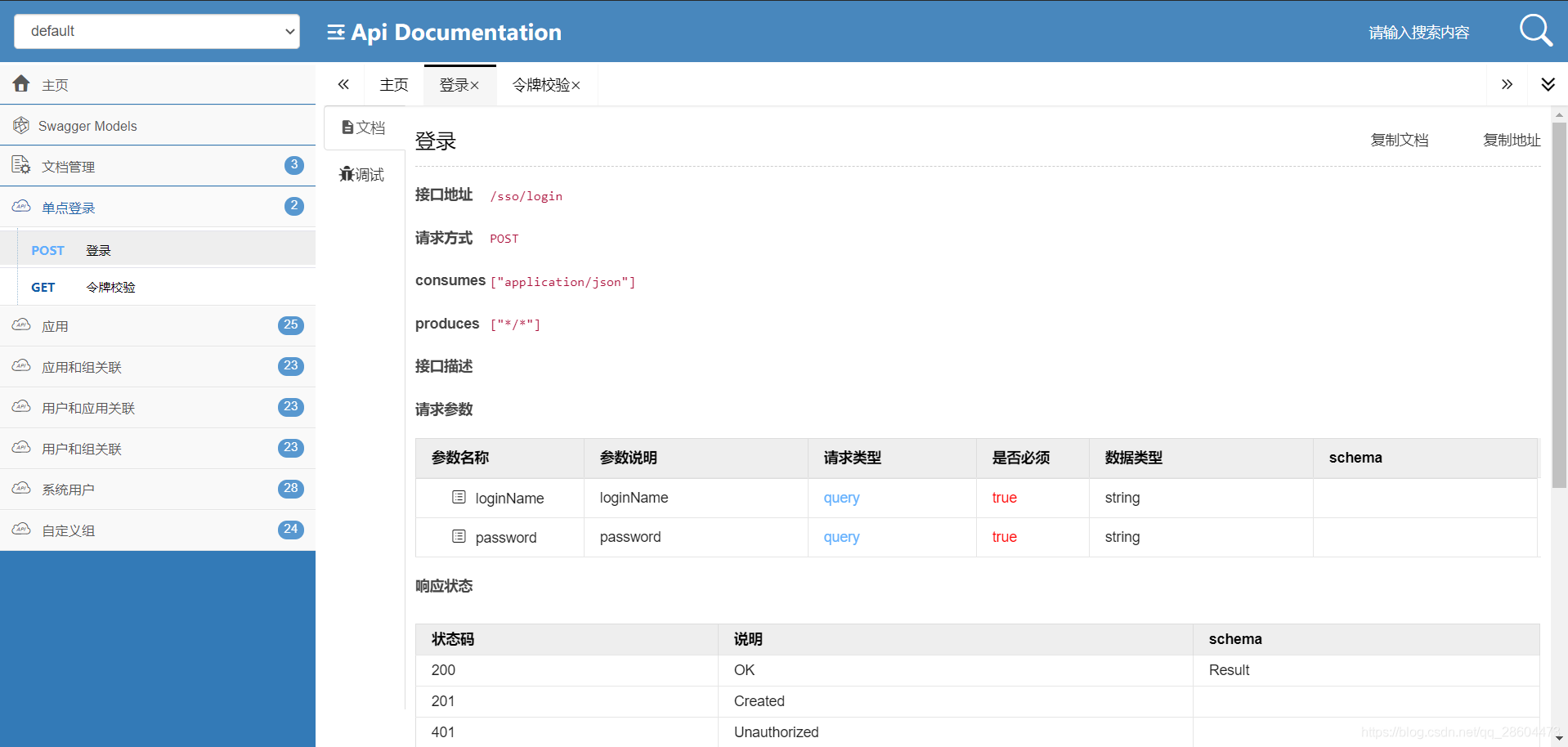This screenshot has height=747, width=1568.
Task: Expand the 用户和应用关联 group
Action: point(158,408)
